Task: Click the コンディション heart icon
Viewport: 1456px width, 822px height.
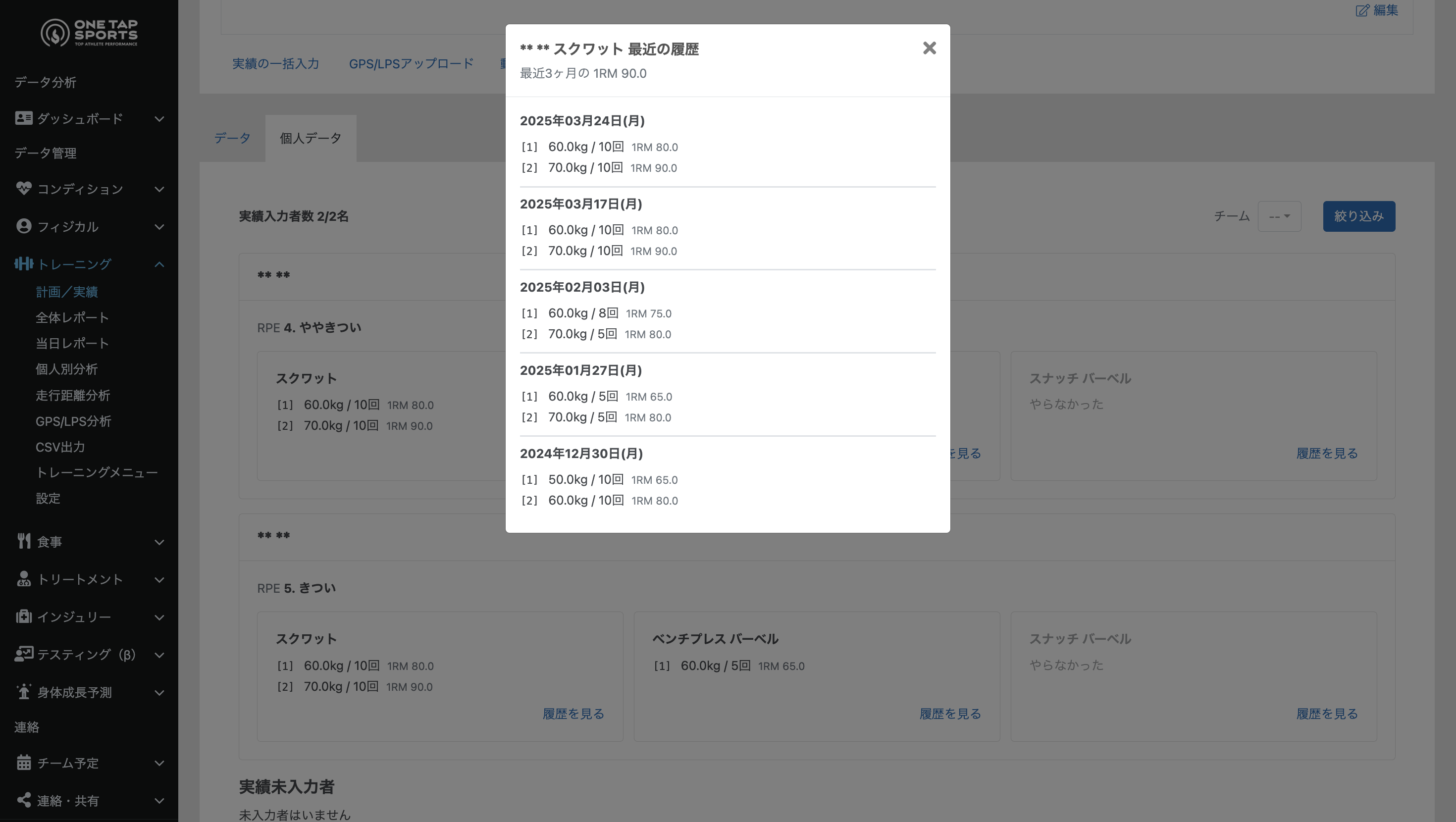Action: [x=23, y=188]
